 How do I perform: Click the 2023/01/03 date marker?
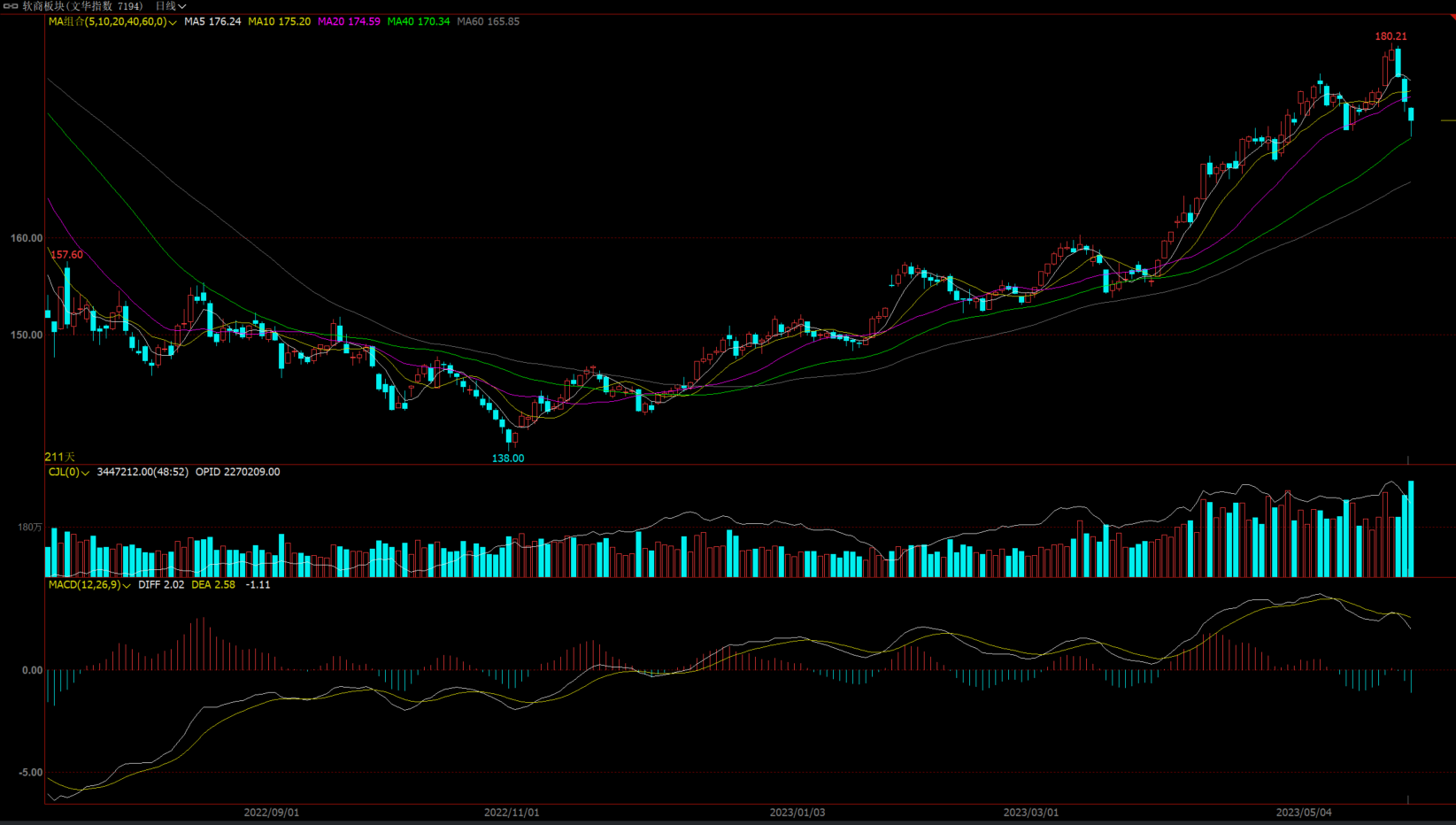point(797,813)
